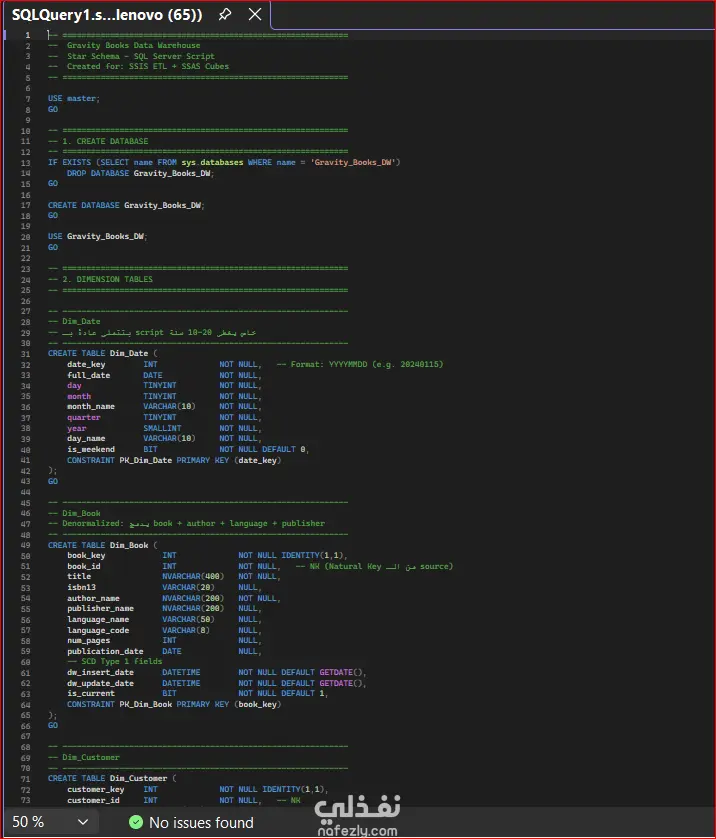
Task: Click the green checkmark status icon
Action: coord(136,822)
